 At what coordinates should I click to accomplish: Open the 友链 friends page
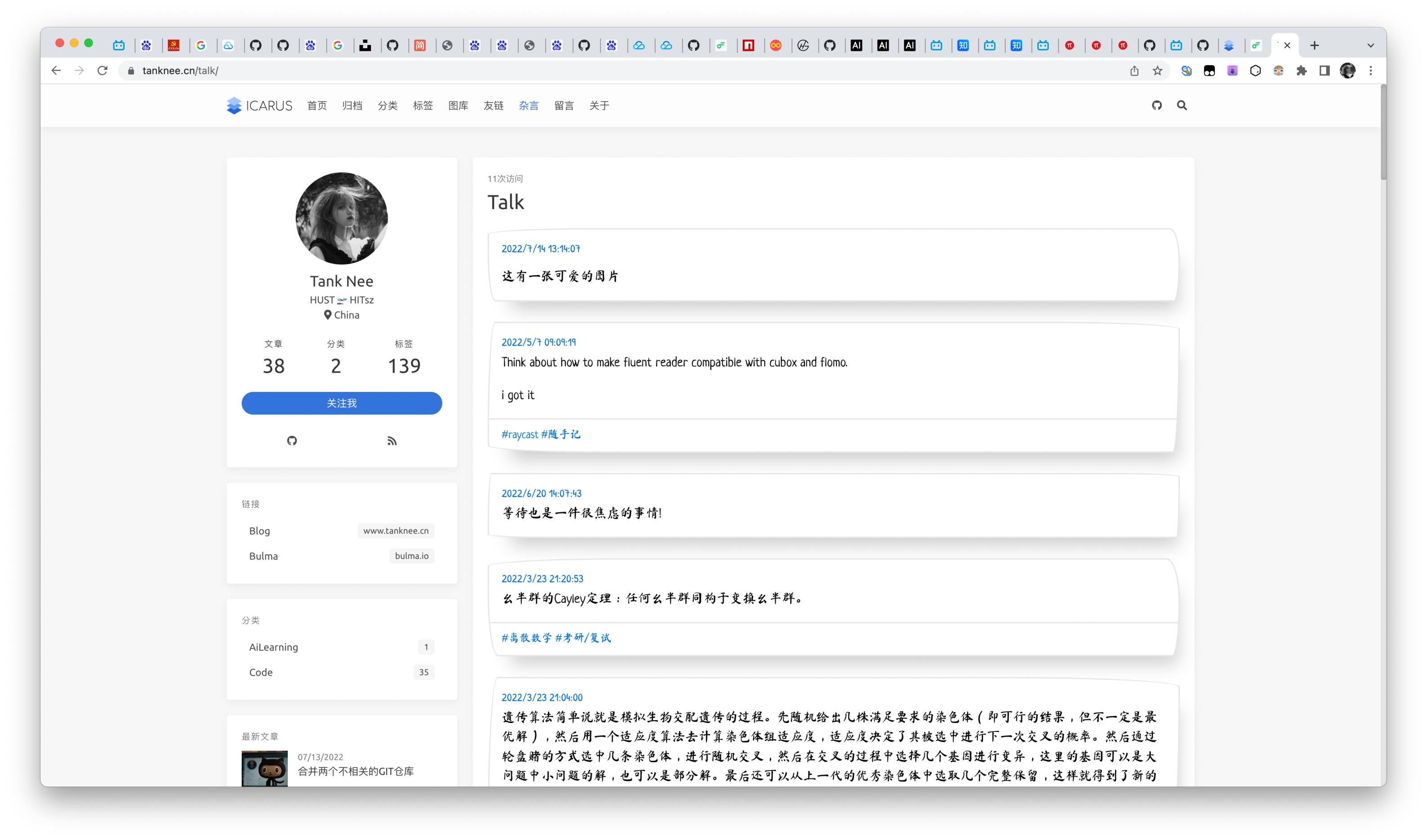coord(494,105)
